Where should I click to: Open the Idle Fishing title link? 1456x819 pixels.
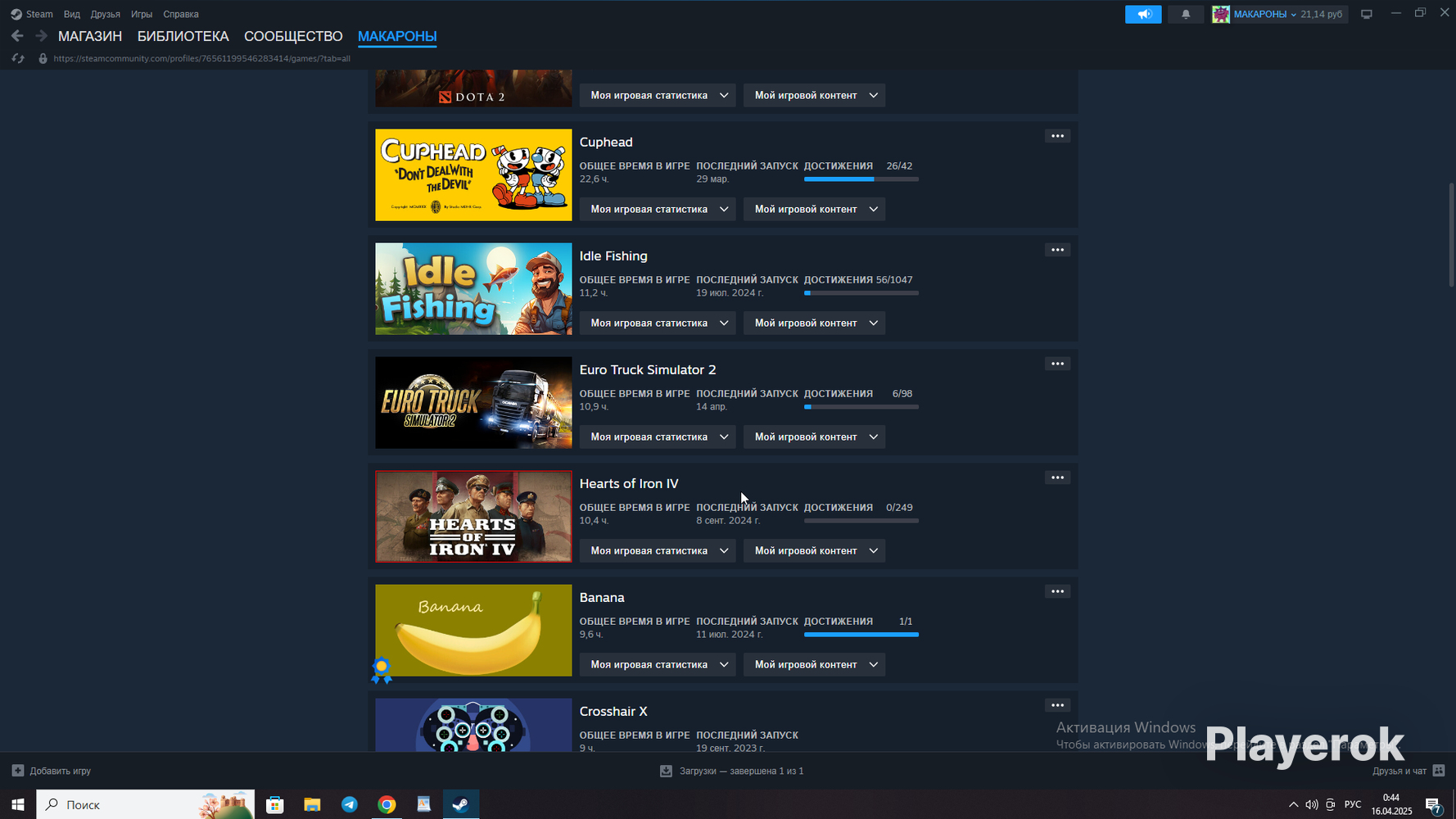point(613,256)
